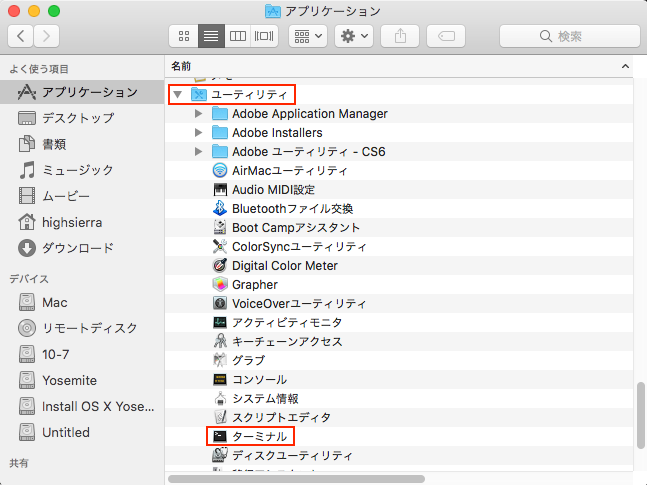This screenshot has width=647, height=485.
Task: Select リモートディスク in the sidebar
Action: [x=82, y=328]
